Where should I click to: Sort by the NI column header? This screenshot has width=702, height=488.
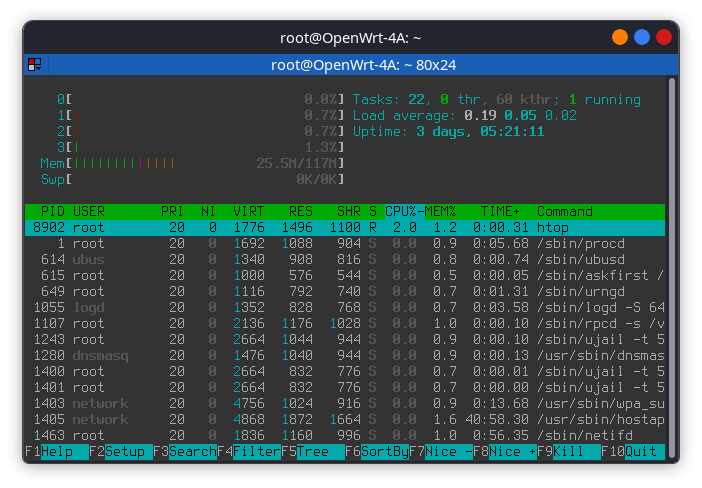pyautogui.click(x=208, y=211)
